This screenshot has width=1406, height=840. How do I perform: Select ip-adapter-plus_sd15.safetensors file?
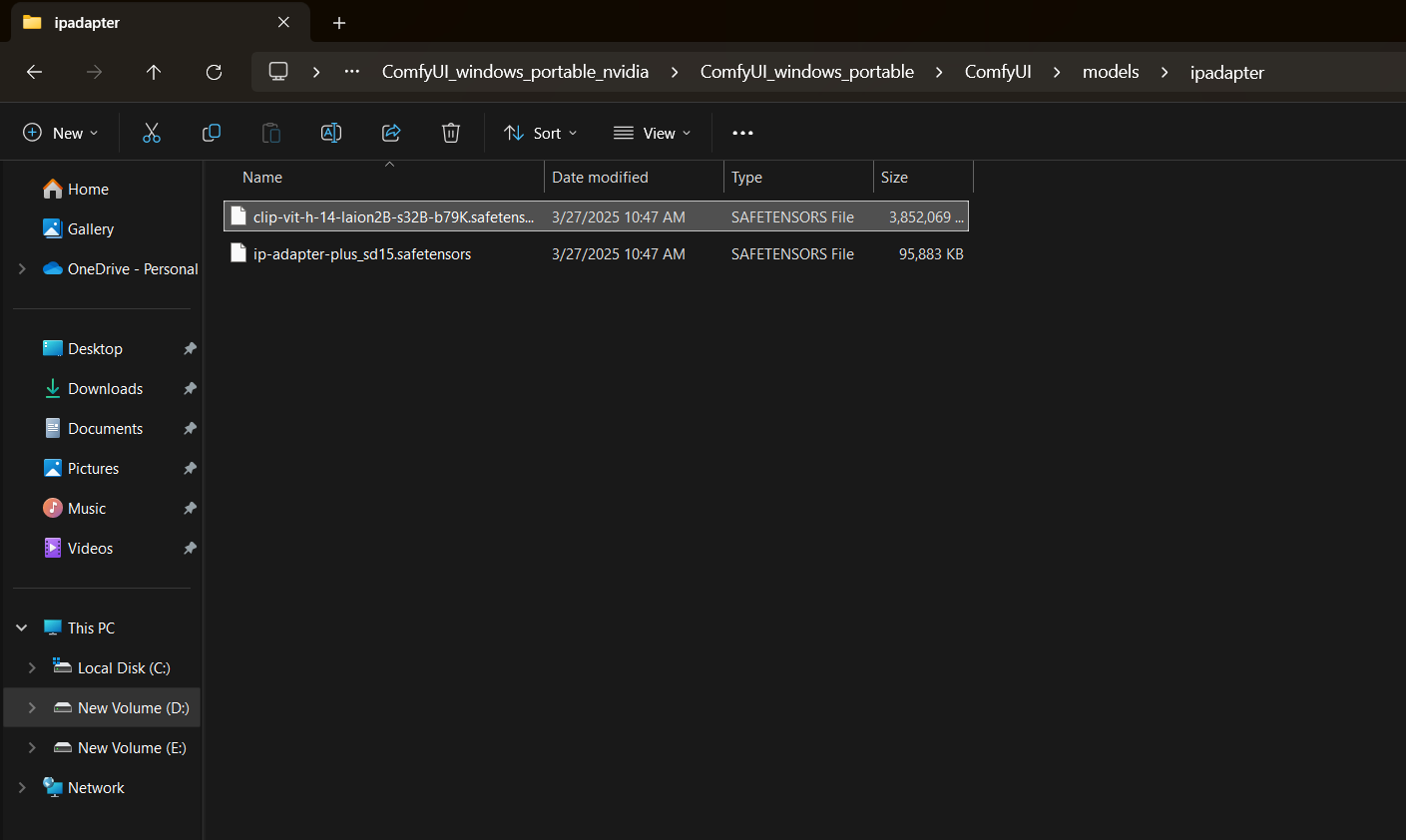(x=361, y=254)
